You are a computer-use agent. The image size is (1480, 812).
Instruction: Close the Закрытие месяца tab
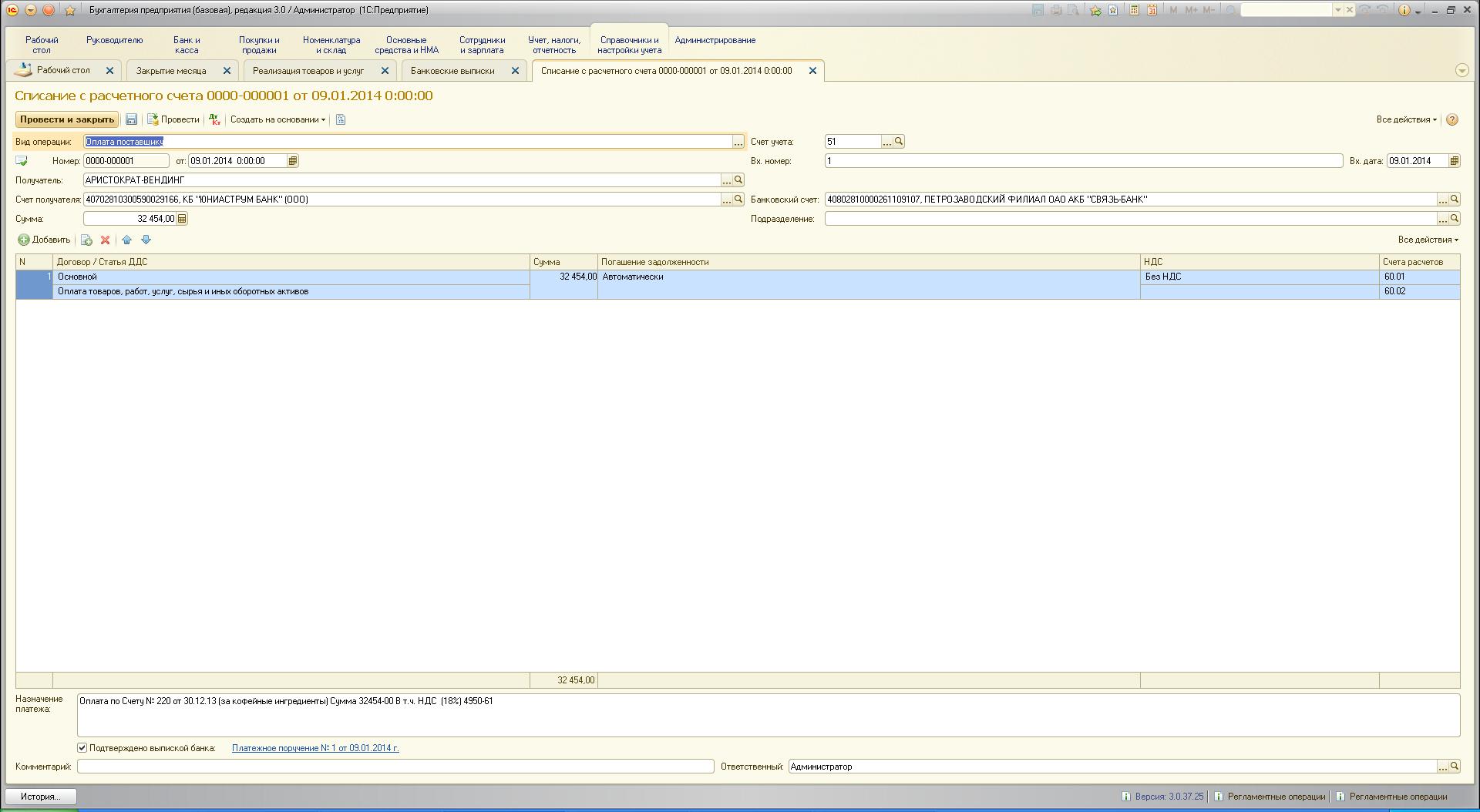coord(227,71)
